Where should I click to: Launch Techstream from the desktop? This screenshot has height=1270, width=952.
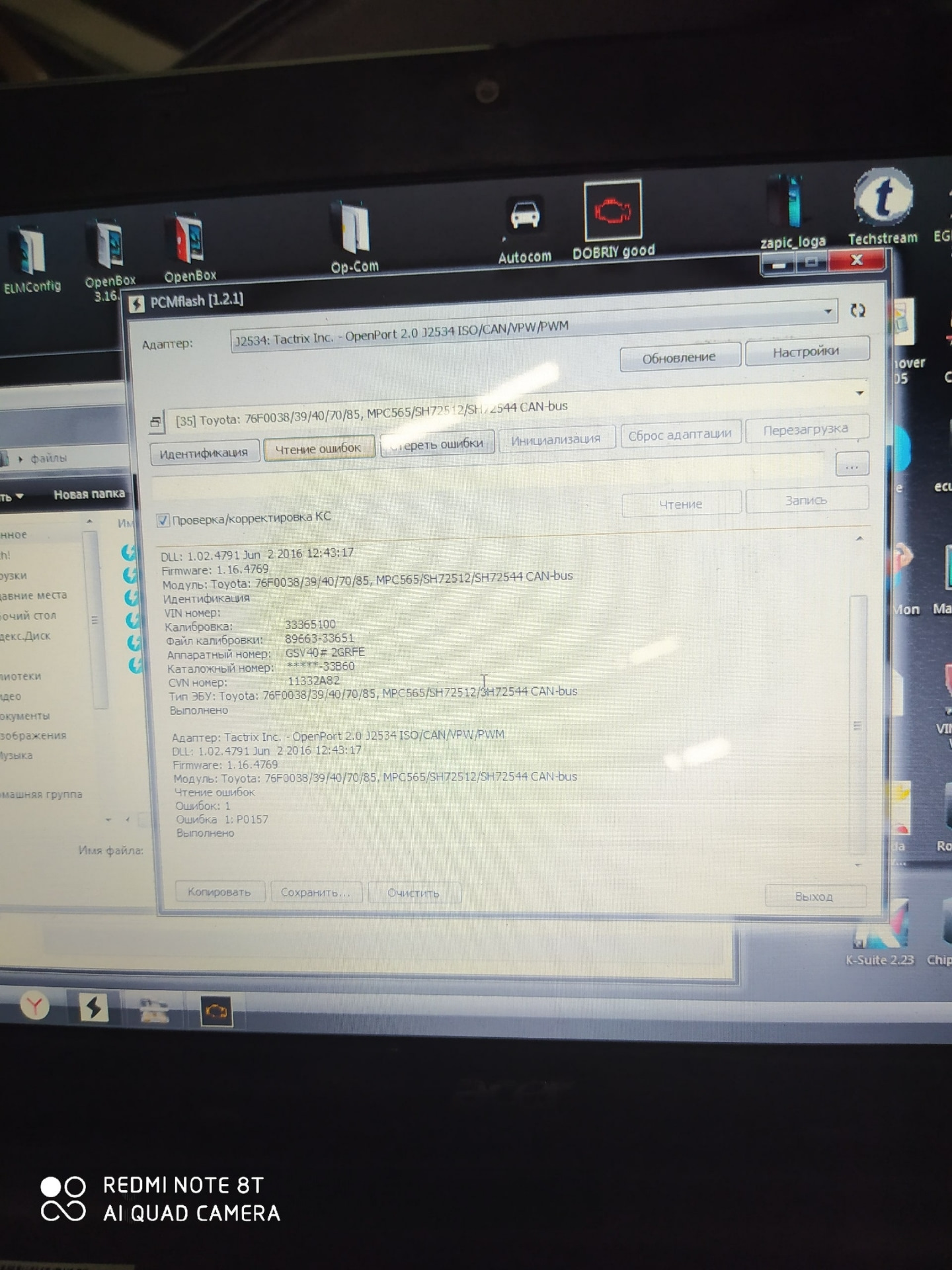(x=883, y=206)
